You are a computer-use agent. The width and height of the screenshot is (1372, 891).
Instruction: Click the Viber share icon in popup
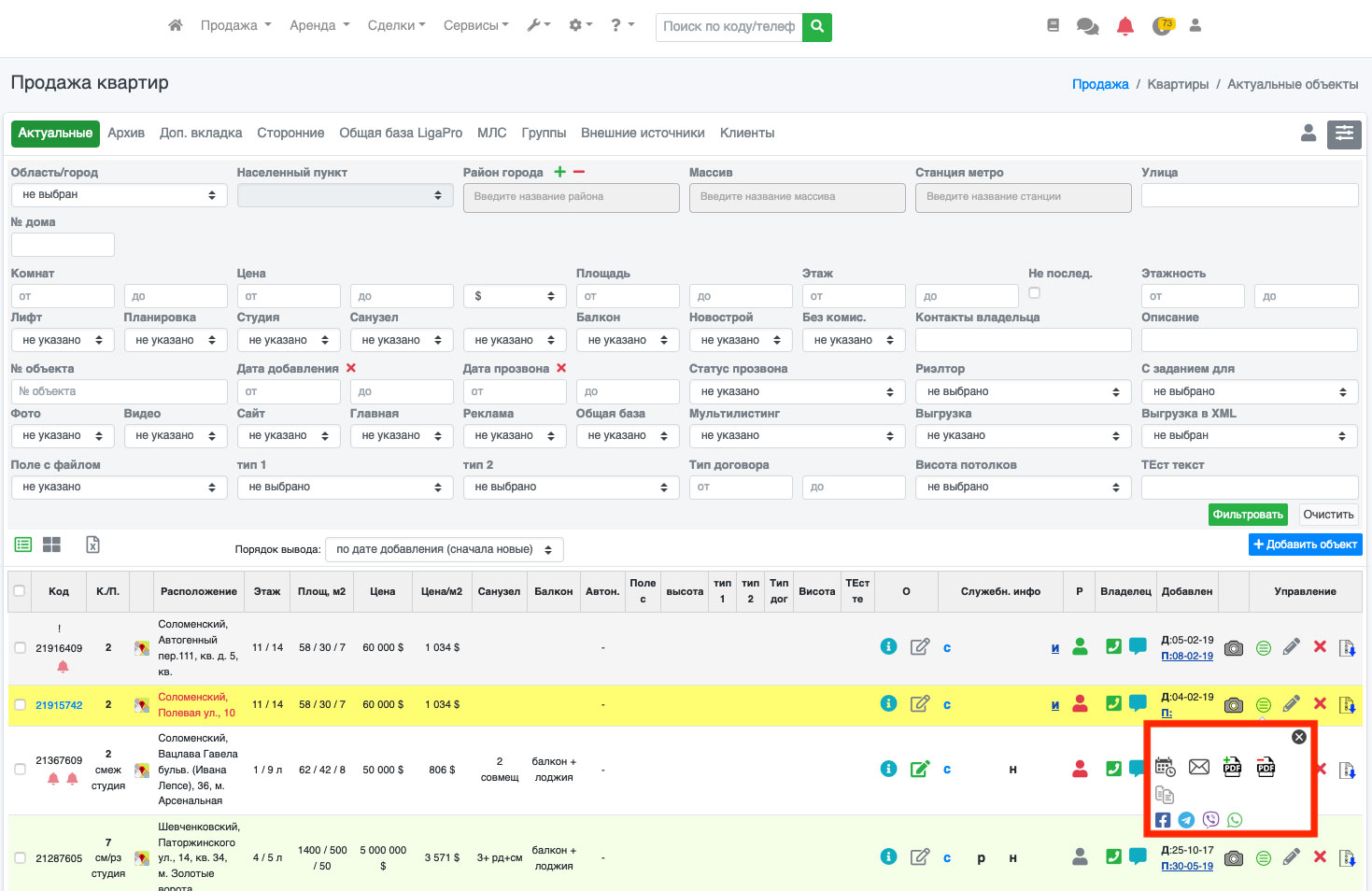1210,820
